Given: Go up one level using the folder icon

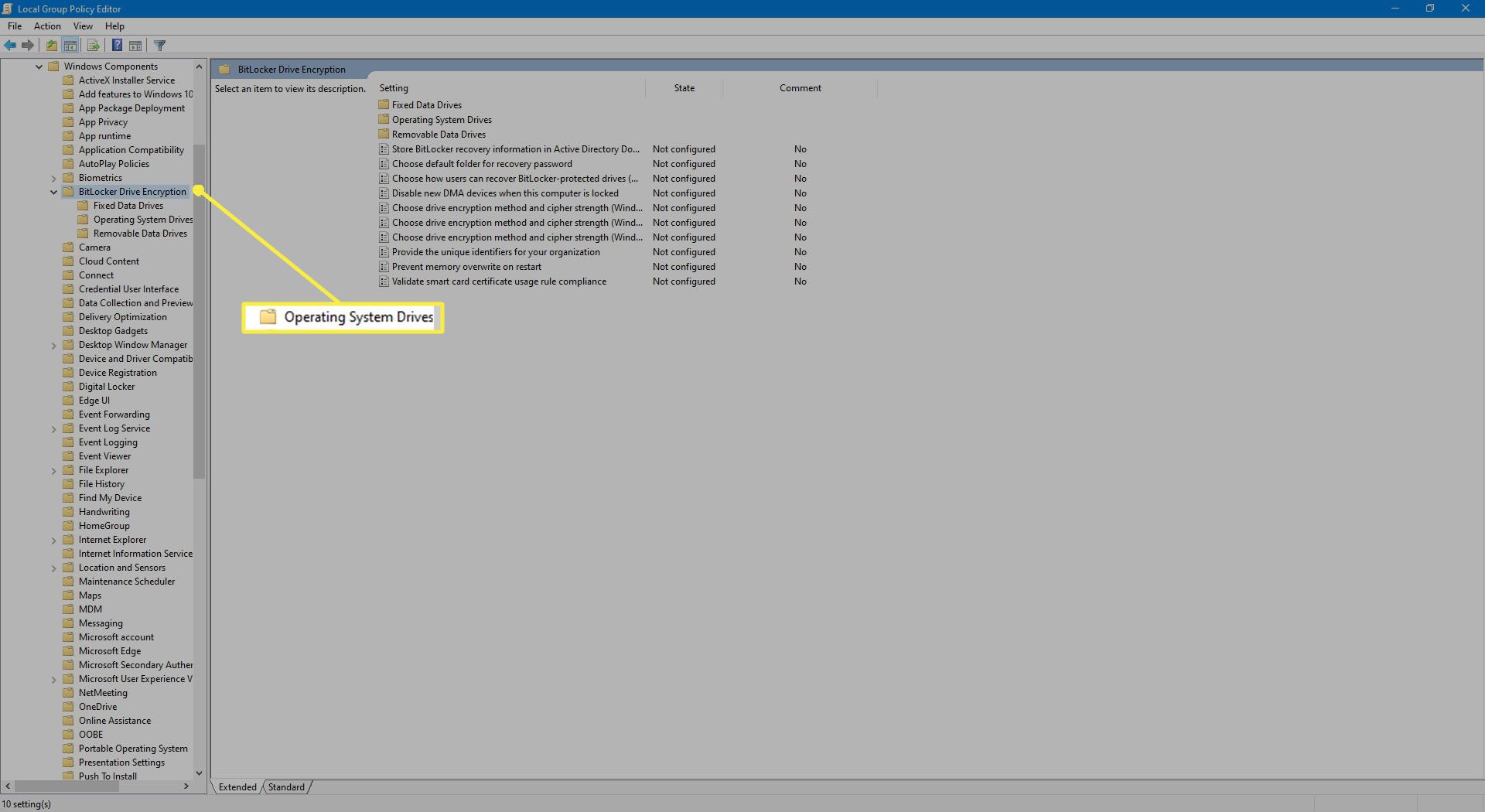Looking at the screenshot, I should (x=51, y=46).
